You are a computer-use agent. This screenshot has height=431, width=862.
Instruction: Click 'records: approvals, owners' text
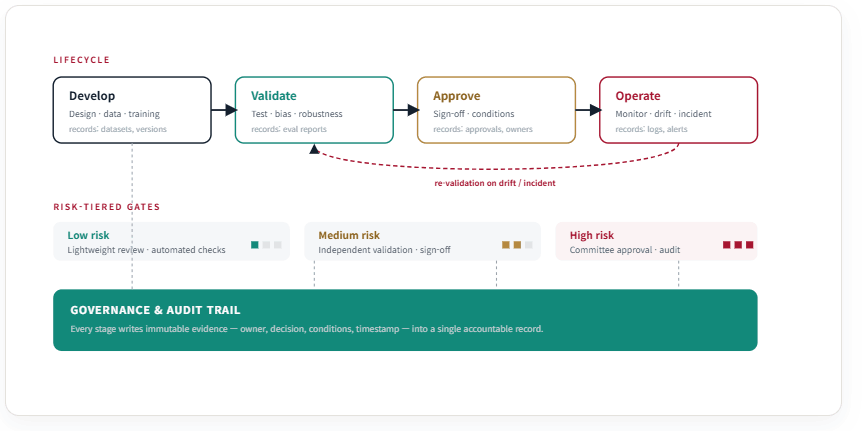[x=483, y=129]
